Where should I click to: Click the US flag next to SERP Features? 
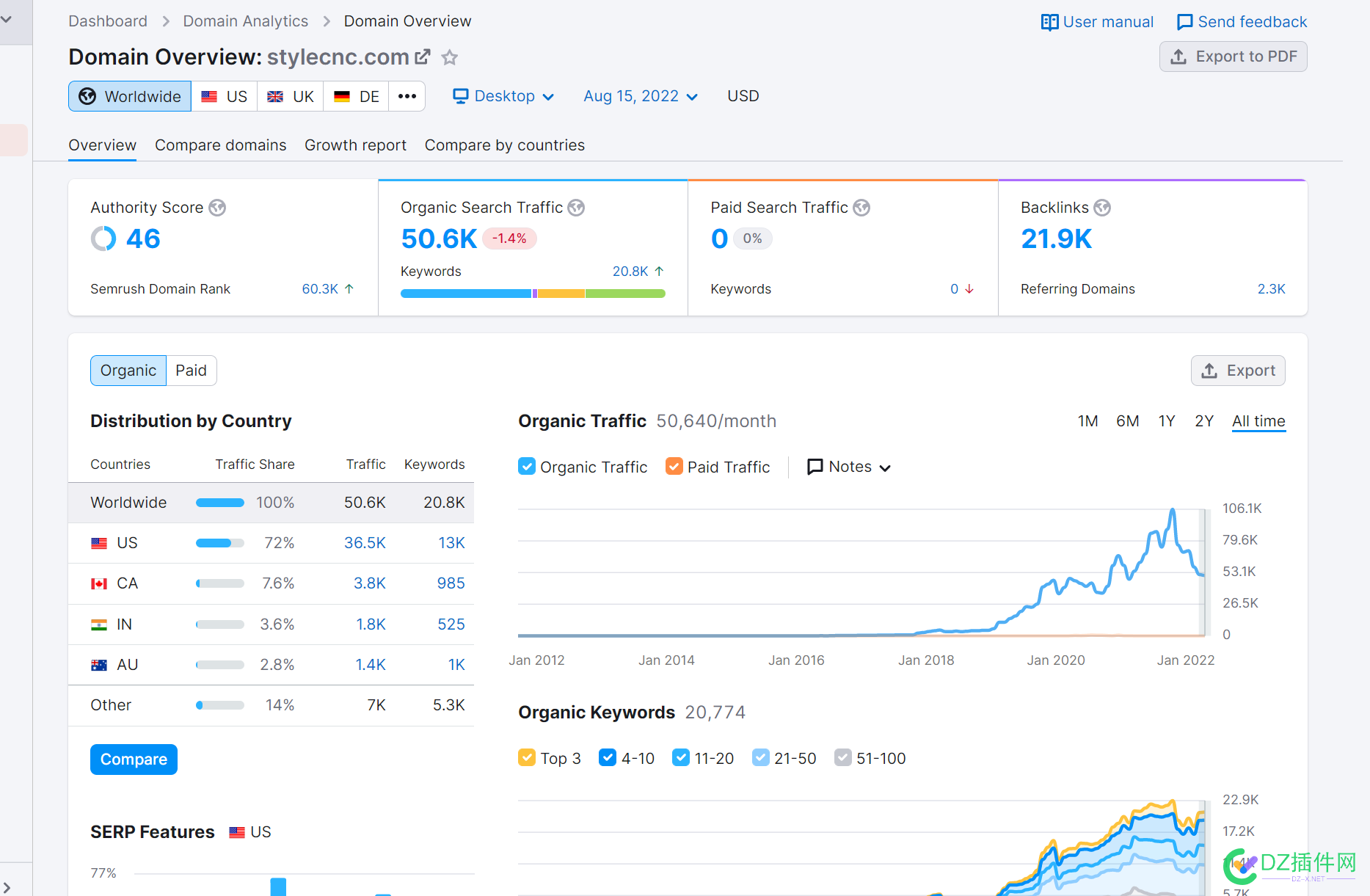(x=237, y=832)
